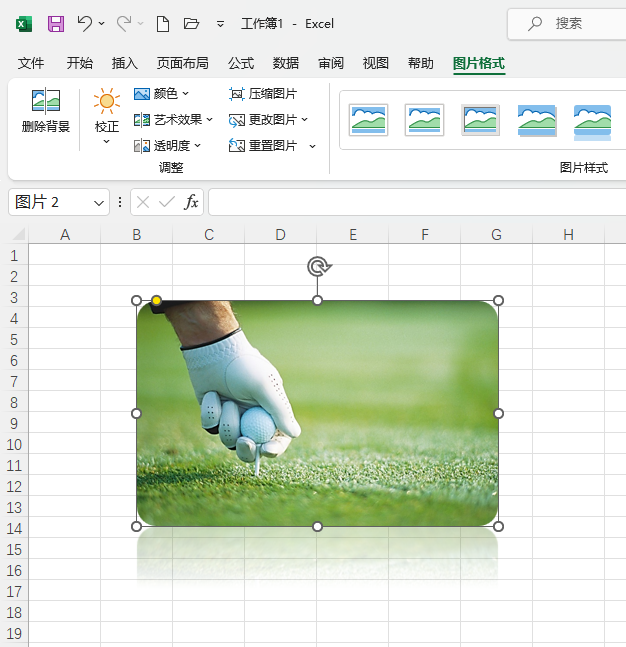The height and width of the screenshot is (647, 626).
Task: Open the 文件 menu tab
Action: (31, 63)
